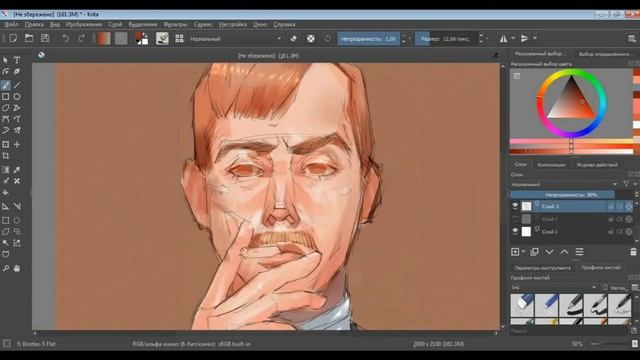The height and width of the screenshot is (360, 640).
Task: Adjust brush size with the spinner arrows
Action: 481,39
